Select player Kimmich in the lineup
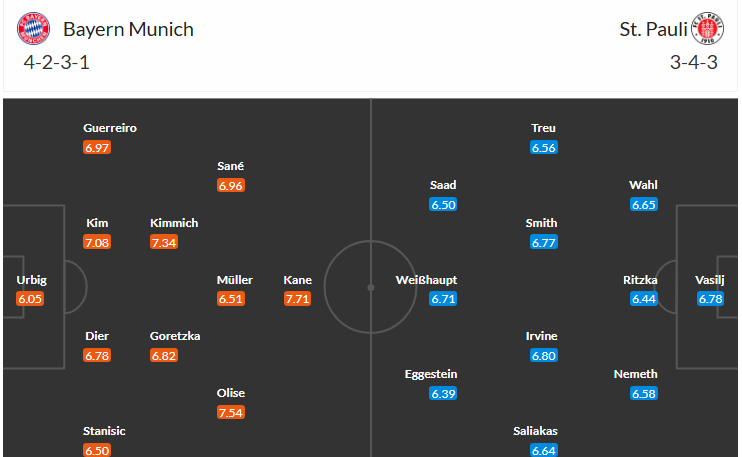 [x=174, y=223]
